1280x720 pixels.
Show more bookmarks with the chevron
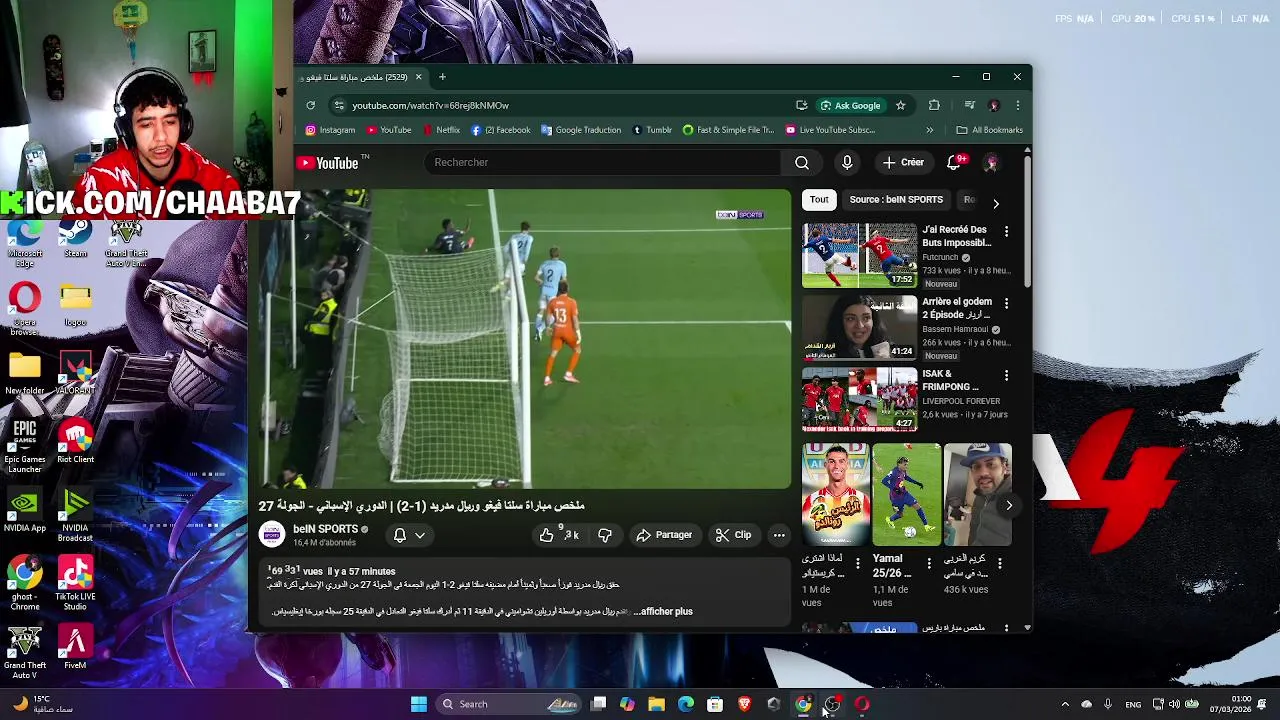(x=930, y=130)
